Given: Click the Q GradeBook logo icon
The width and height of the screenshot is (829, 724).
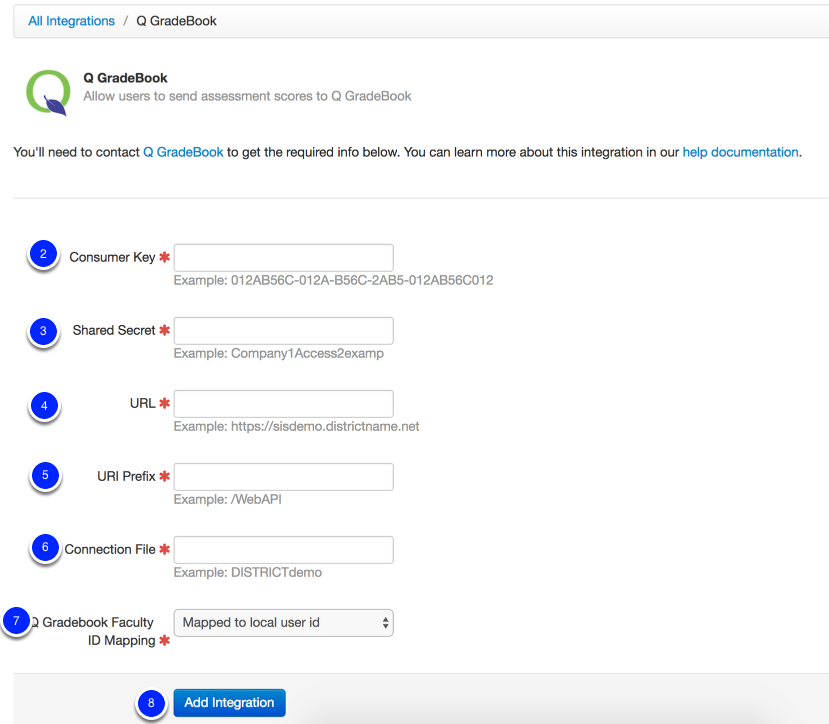Looking at the screenshot, I should pos(48,93).
